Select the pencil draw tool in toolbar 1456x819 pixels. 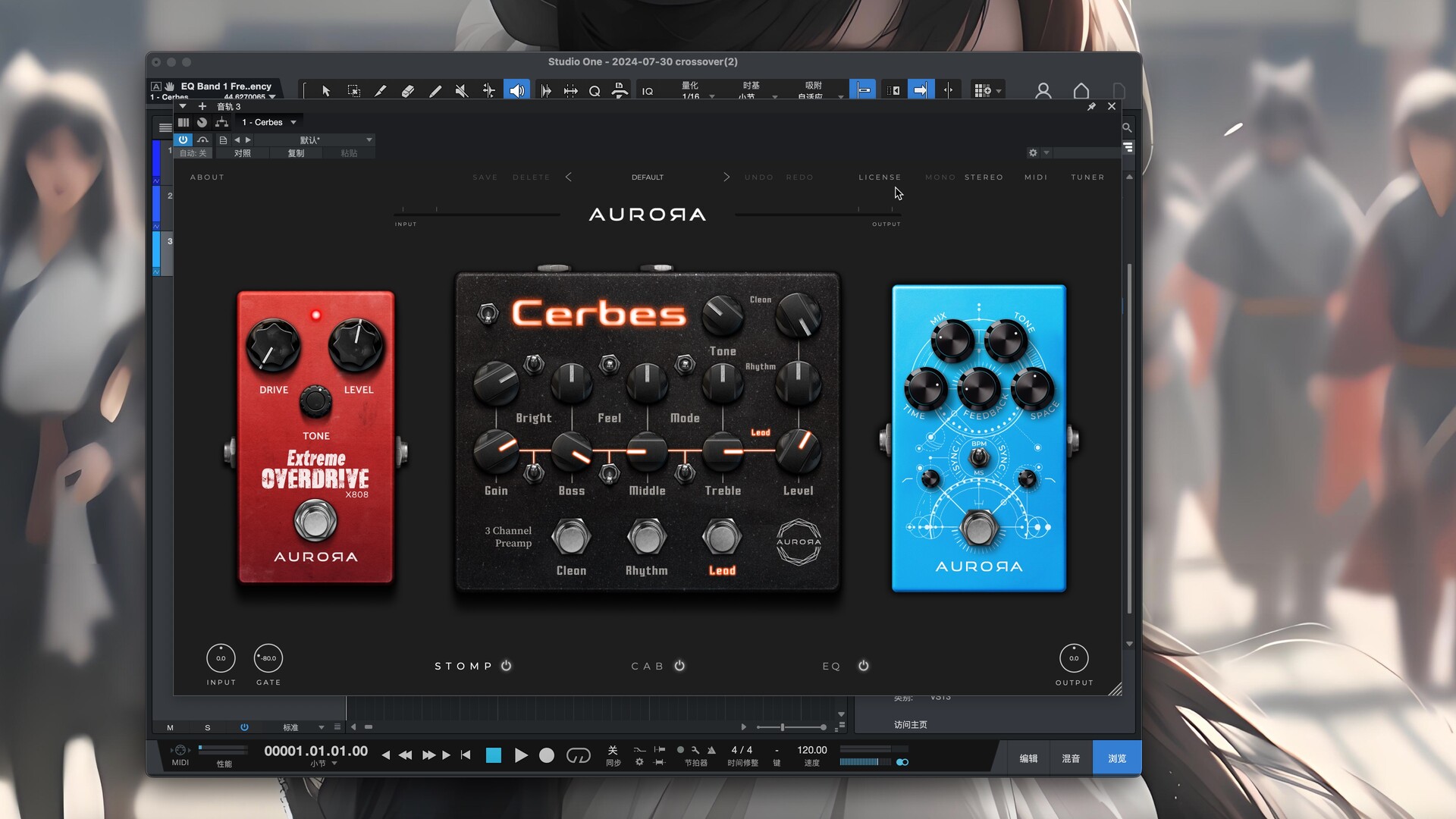(434, 90)
